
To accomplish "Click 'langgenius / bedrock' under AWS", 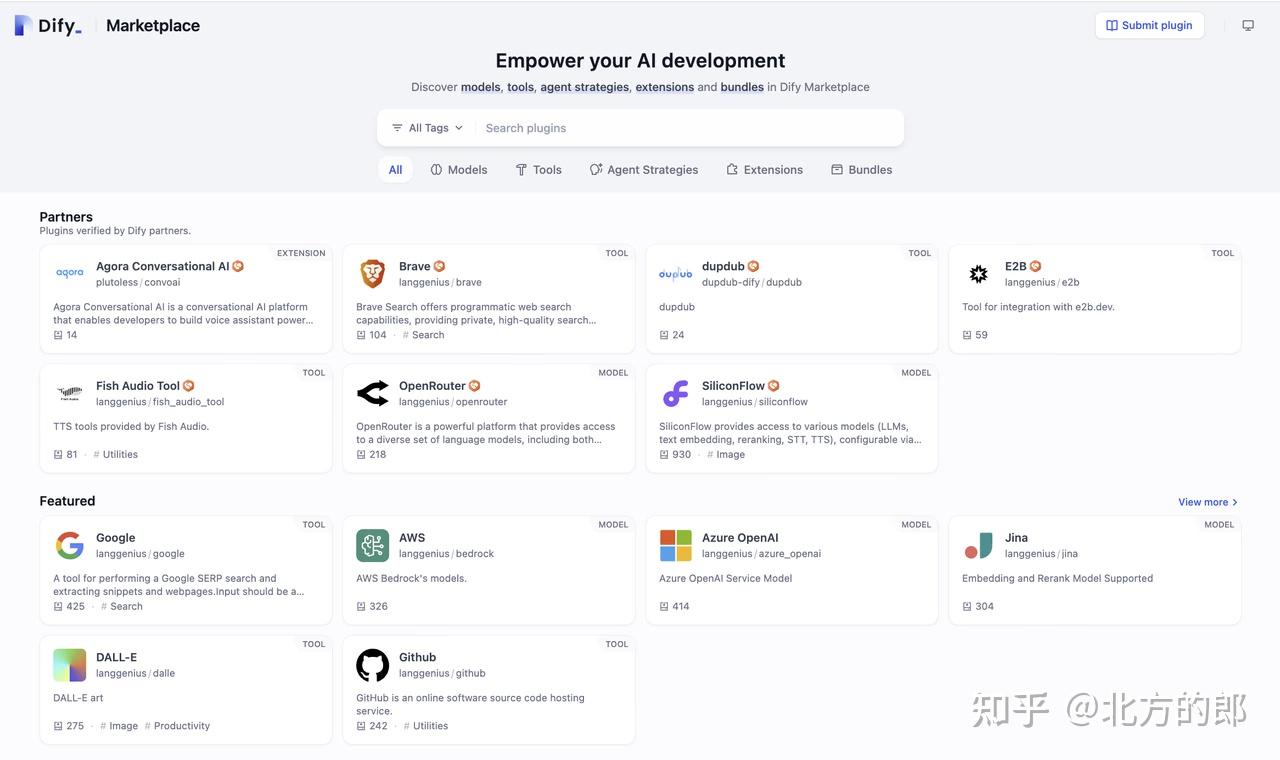I will coord(447,554).
